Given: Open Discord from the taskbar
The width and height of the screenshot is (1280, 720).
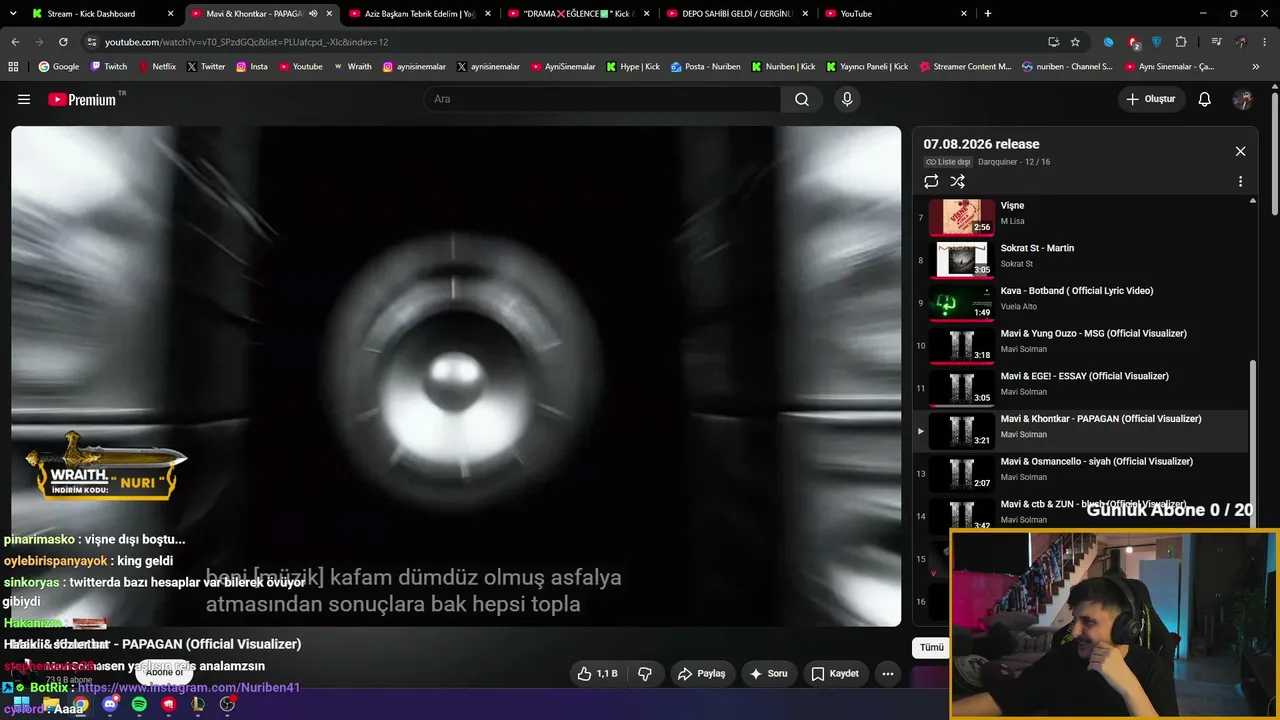Looking at the screenshot, I should pyautogui.click(x=110, y=704).
